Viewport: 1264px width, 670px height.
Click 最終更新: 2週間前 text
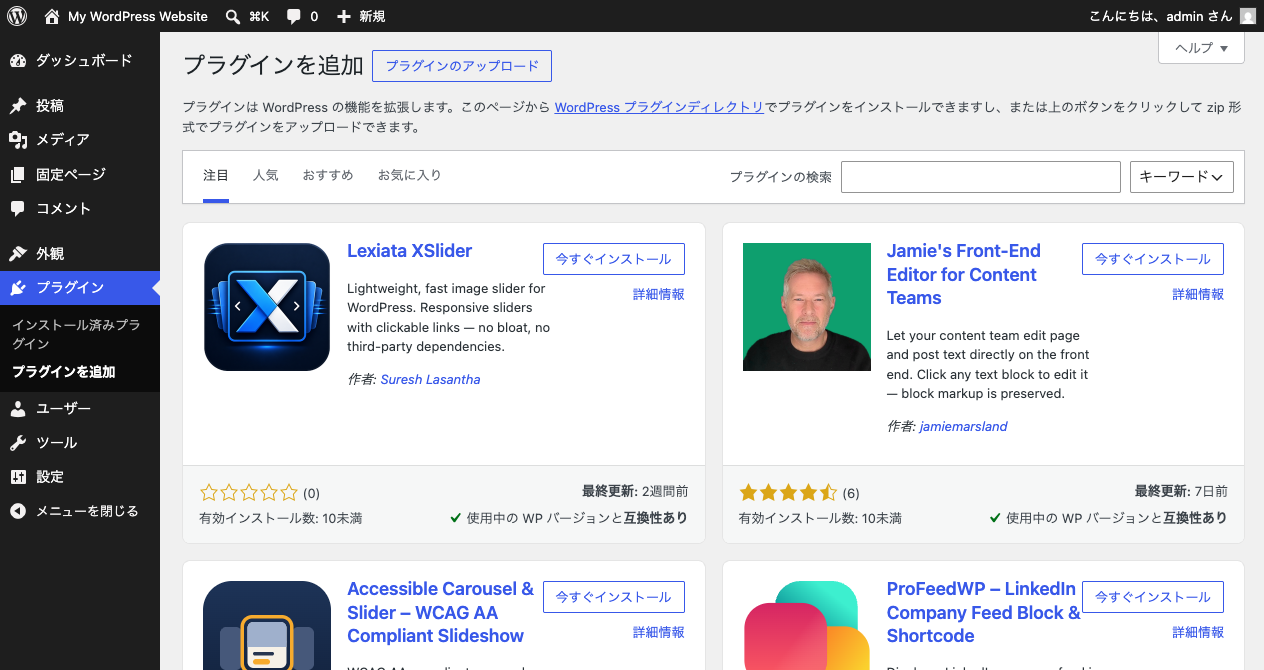click(635, 491)
